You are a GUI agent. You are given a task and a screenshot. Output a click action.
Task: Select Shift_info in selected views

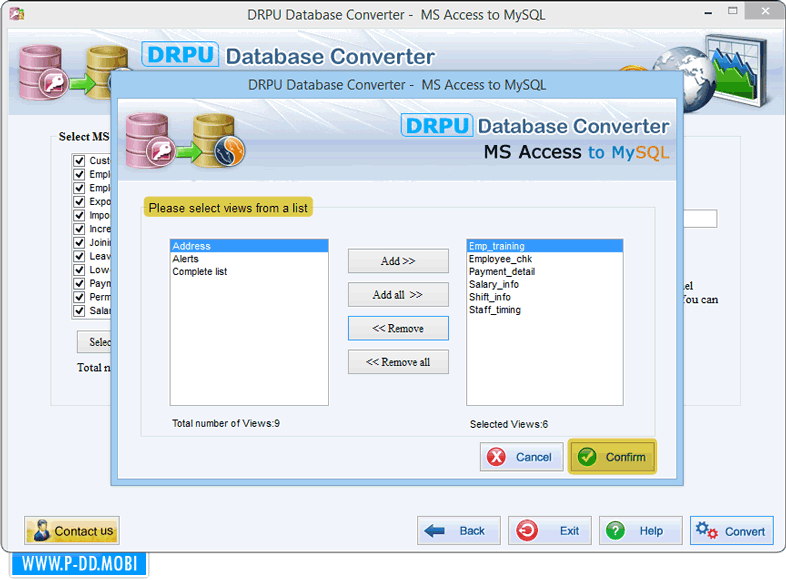coord(544,297)
